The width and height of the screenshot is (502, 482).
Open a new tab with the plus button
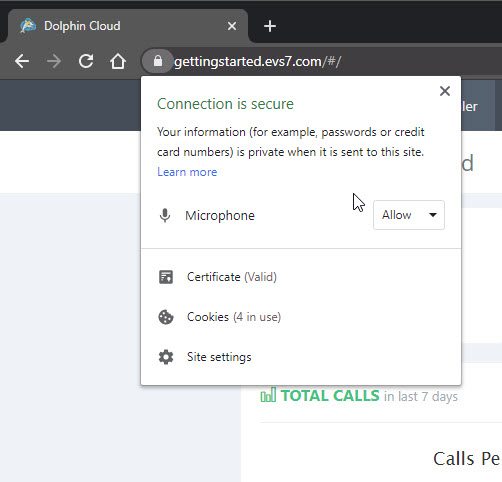[x=270, y=26]
